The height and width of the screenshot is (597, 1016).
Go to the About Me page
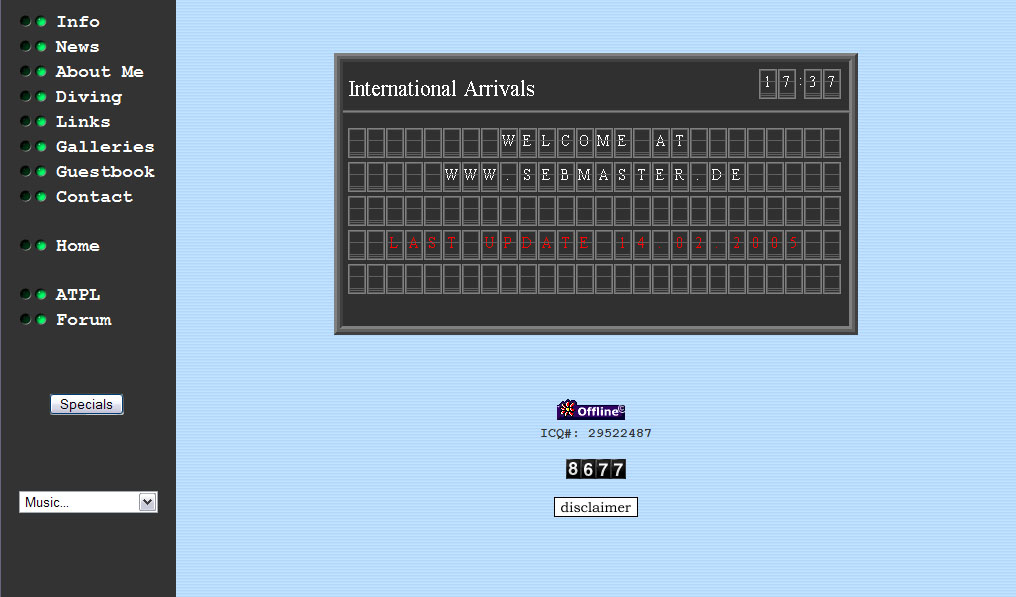tap(99, 72)
